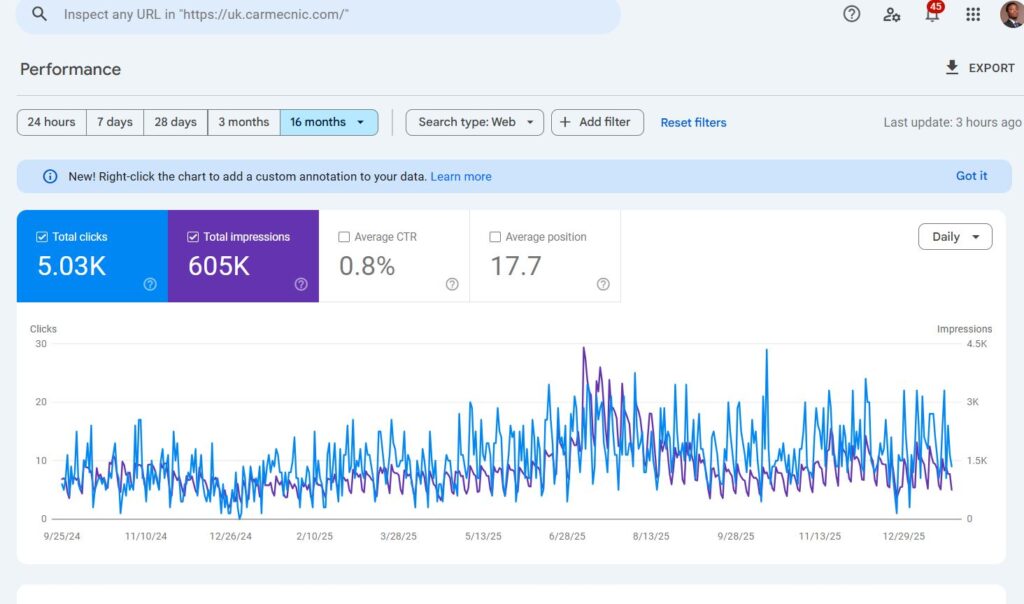Open the help question mark icon
The height and width of the screenshot is (604, 1024).
coord(851,14)
